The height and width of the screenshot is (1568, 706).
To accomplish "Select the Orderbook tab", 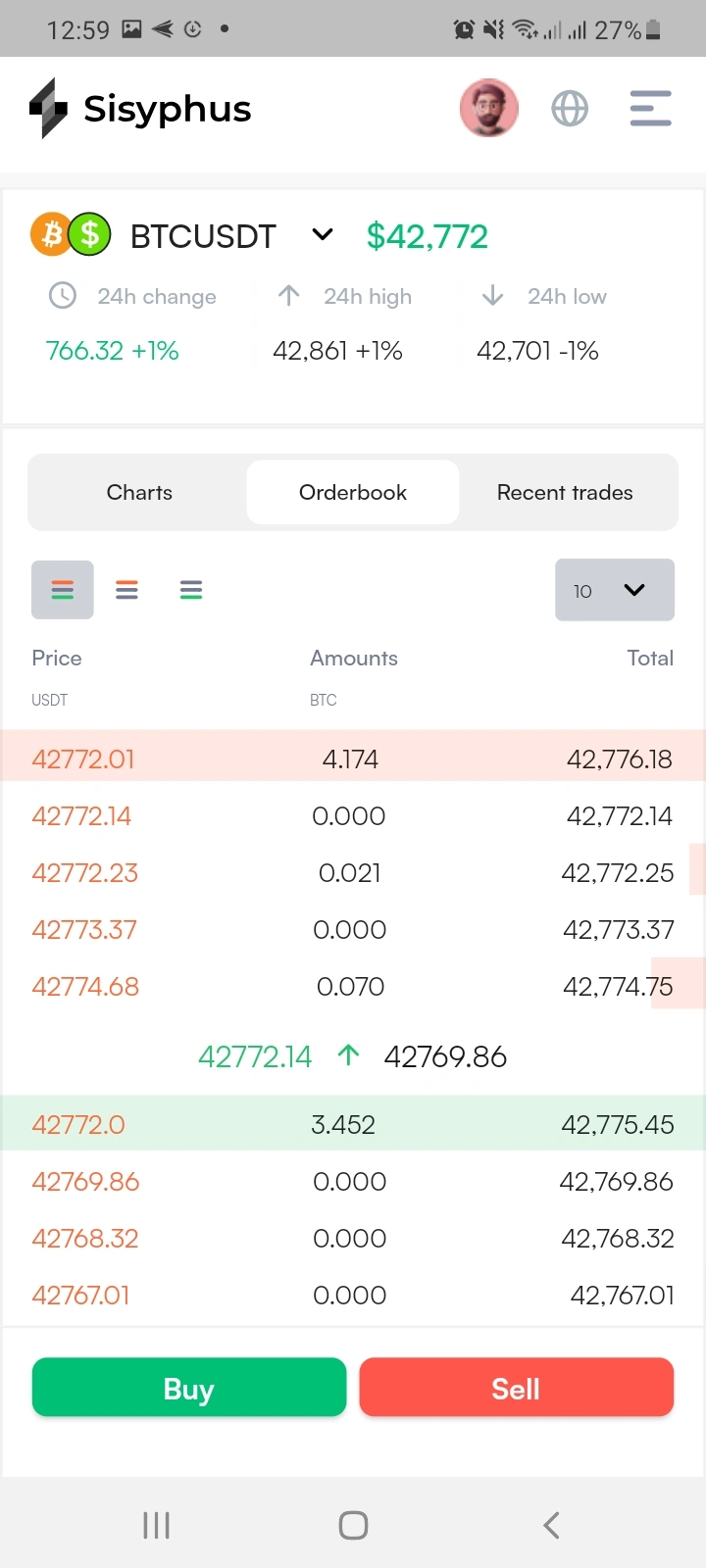I will coord(353,492).
